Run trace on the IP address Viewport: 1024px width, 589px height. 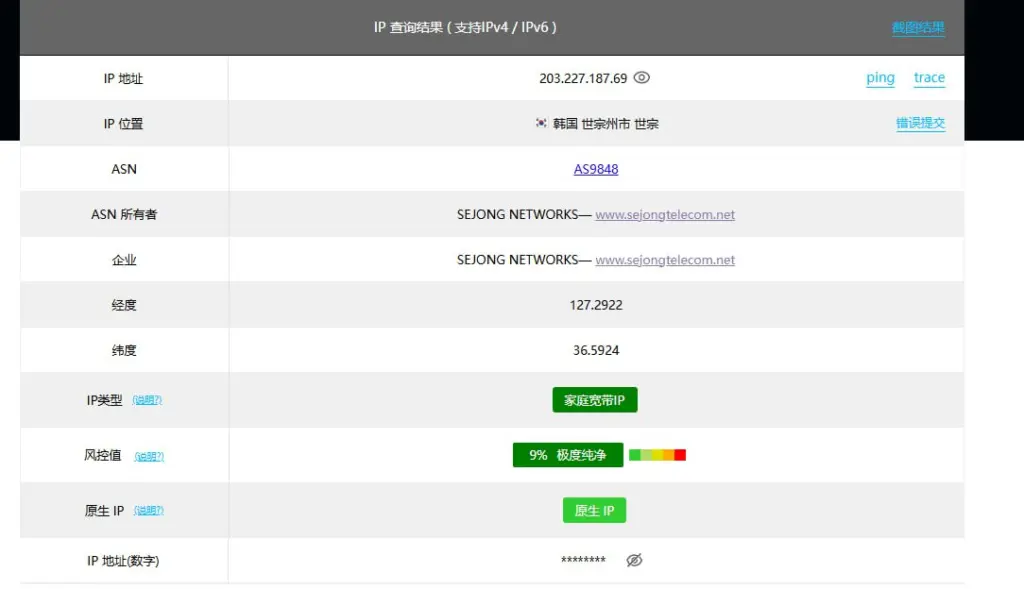click(x=929, y=78)
